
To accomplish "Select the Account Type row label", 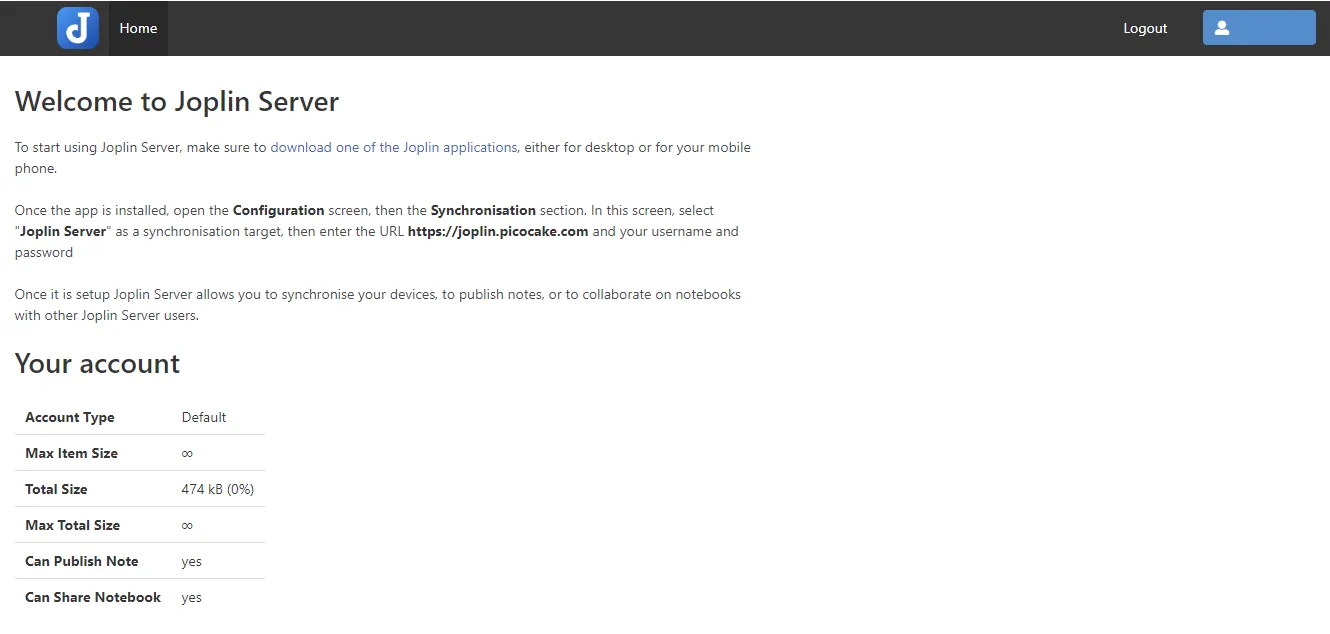I will [x=70, y=417].
